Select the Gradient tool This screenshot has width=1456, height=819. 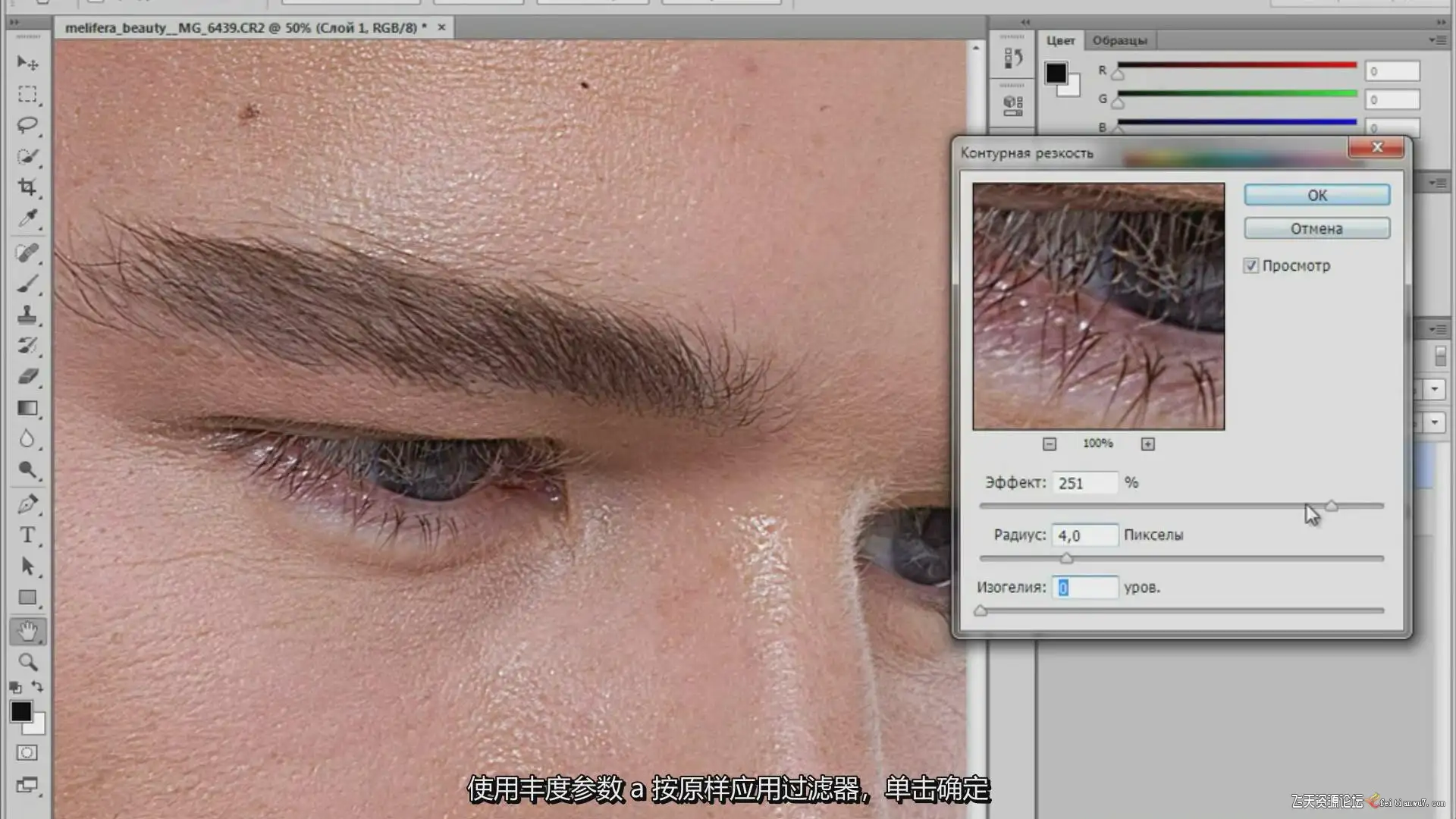(27, 408)
